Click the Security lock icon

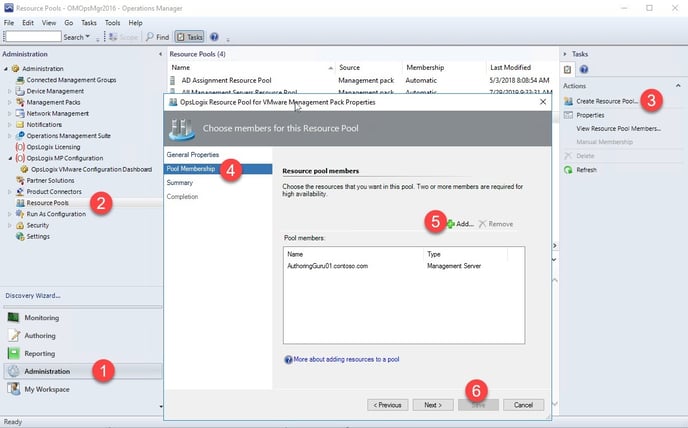tap(20, 225)
